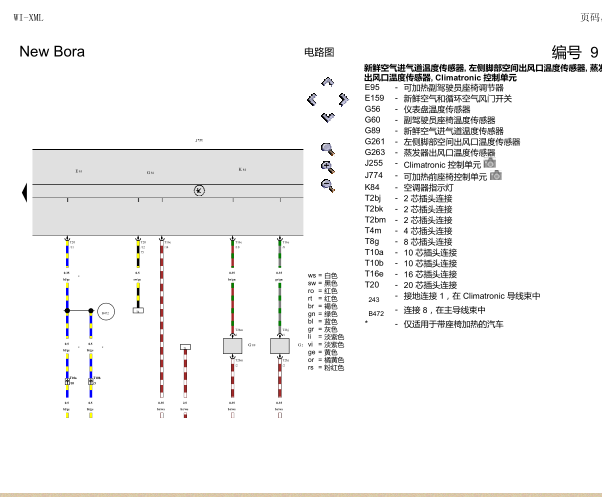Select legend row G60 副驾驶员座椅温度传感器
The height and width of the screenshot is (499, 602).
[x=430, y=120]
